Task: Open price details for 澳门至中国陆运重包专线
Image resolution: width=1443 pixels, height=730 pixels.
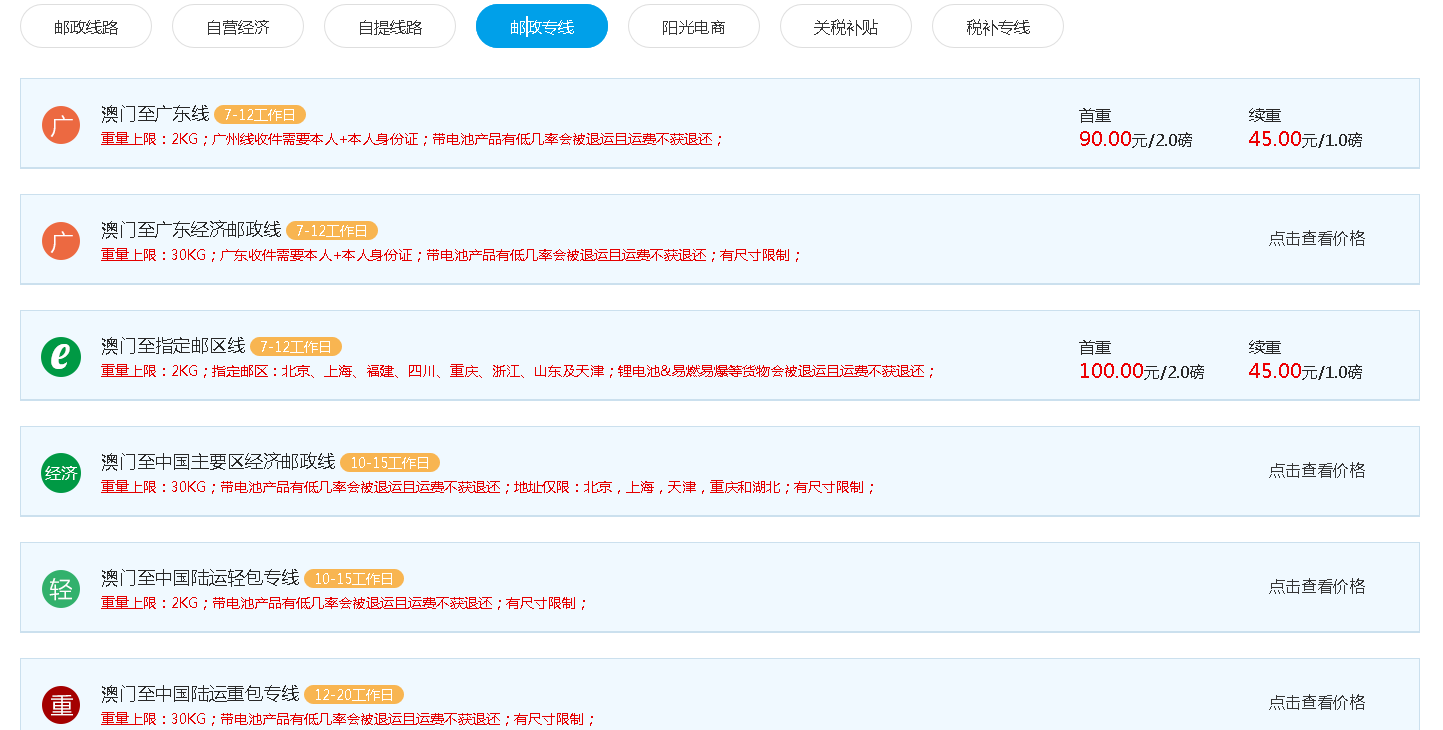Action: pyautogui.click(x=1316, y=702)
